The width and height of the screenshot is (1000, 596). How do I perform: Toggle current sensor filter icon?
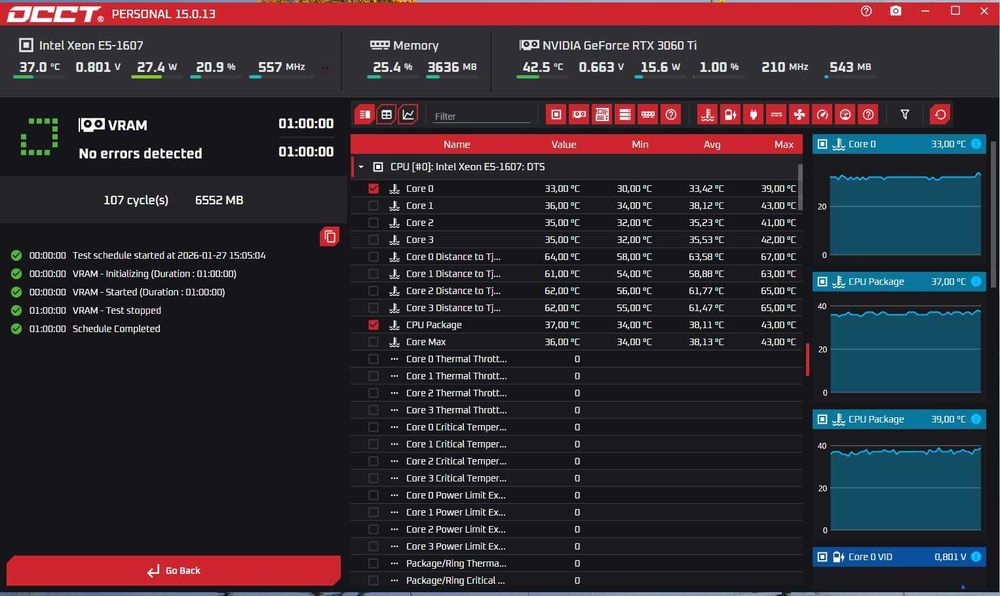[776, 115]
